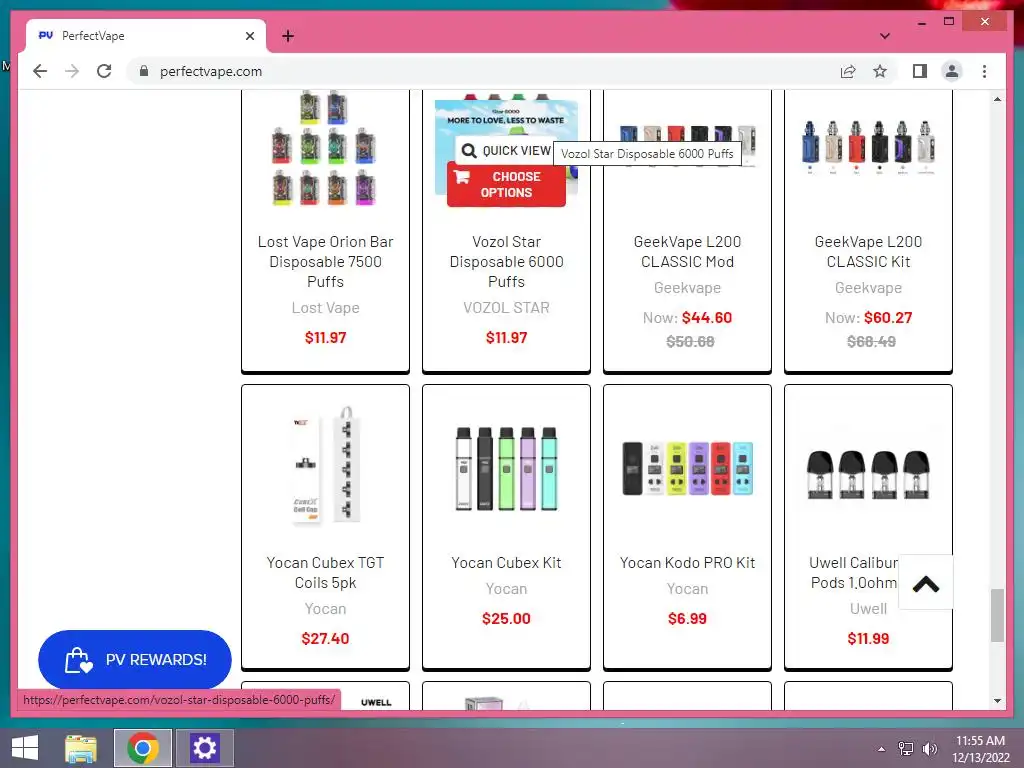
Task: Go back to previous page
Action: [40, 71]
